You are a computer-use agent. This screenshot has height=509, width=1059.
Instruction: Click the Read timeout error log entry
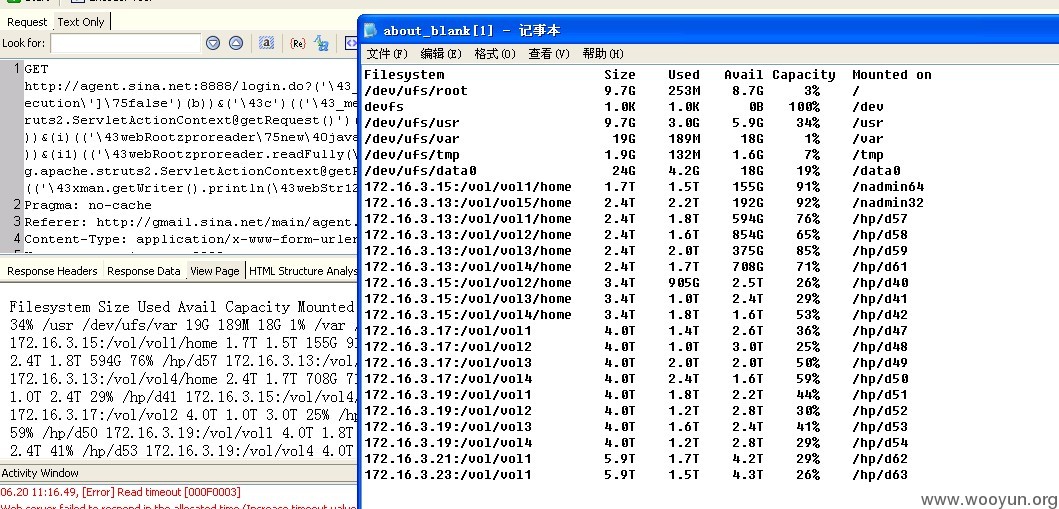120,492
